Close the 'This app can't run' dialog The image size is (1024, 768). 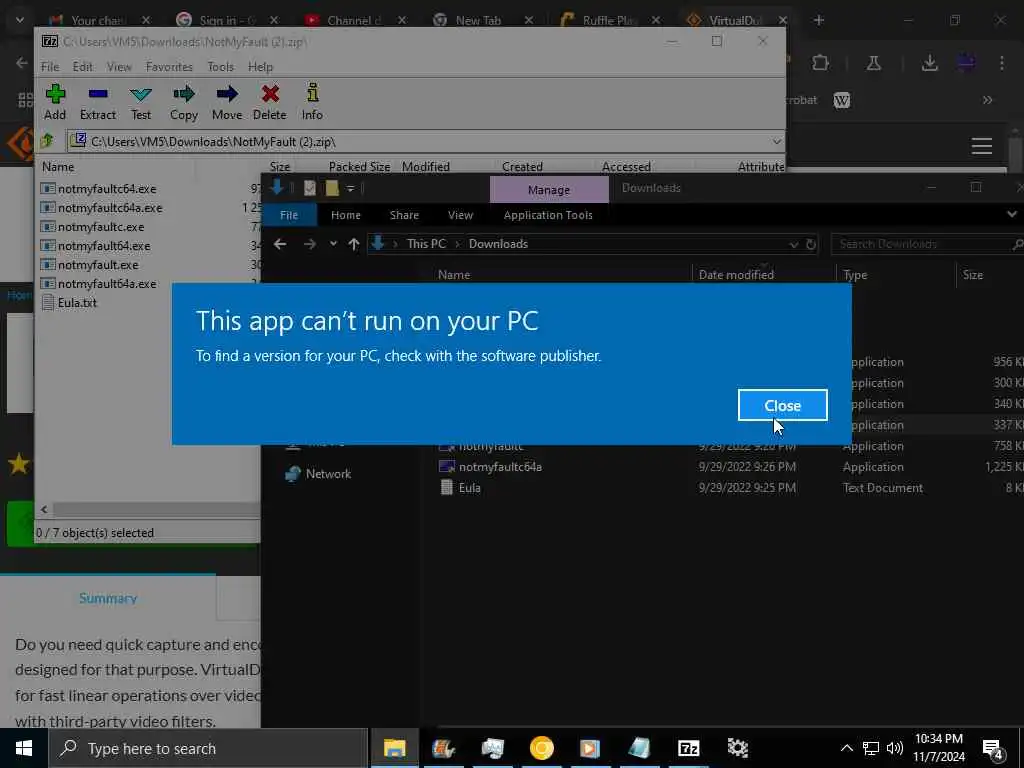tap(782, 406)
